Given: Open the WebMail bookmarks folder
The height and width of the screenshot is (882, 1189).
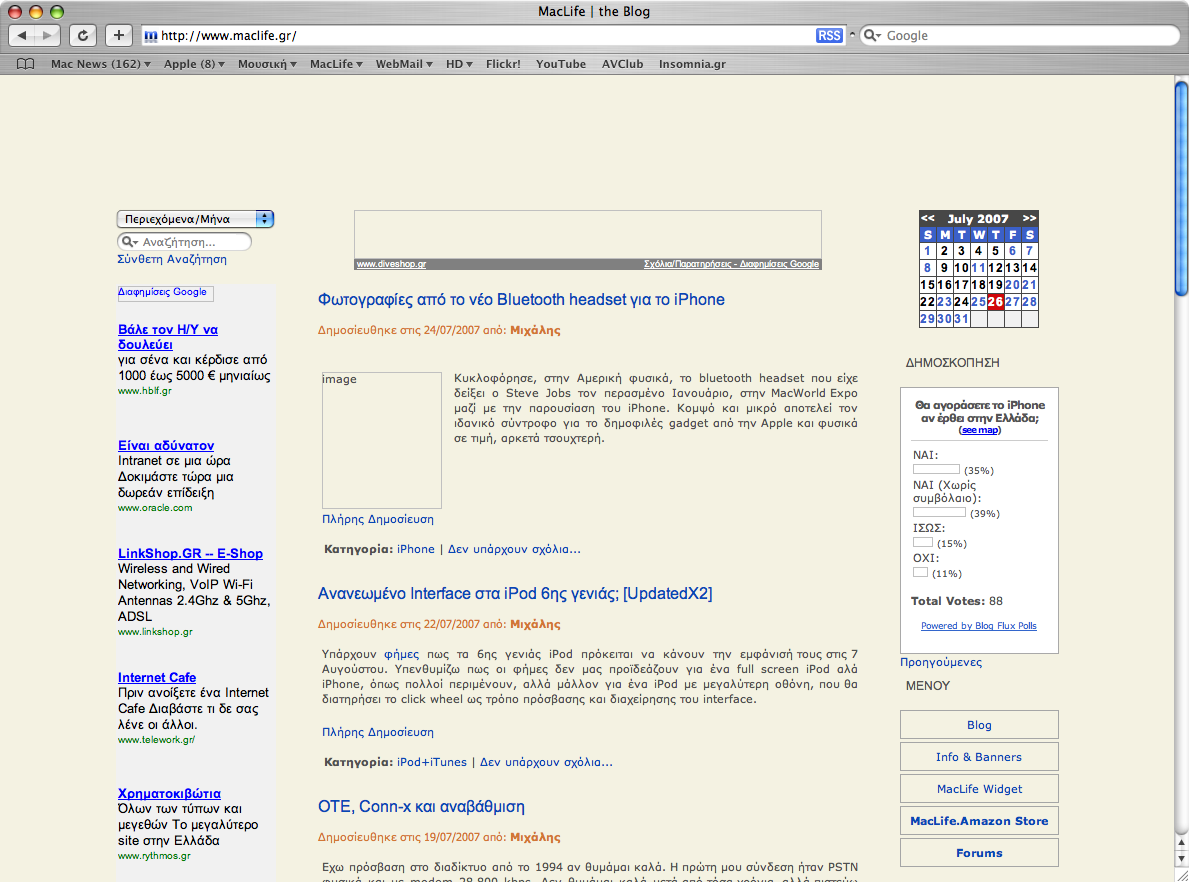Looking at the screenshot, I should pos(404,64).
